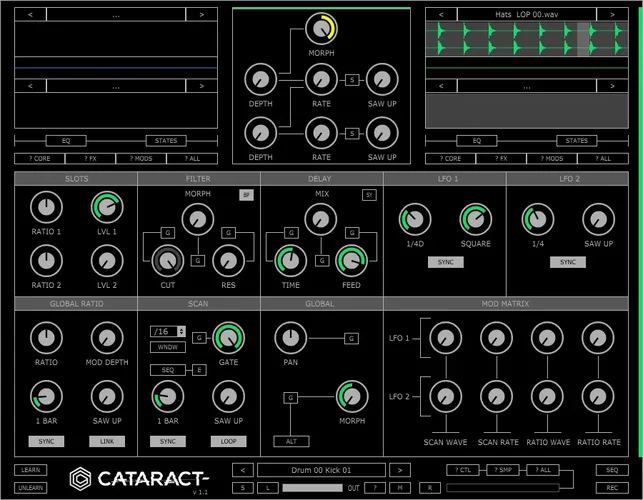
Task: Select ? MODS tab in right panel
Action: point(552,158)
